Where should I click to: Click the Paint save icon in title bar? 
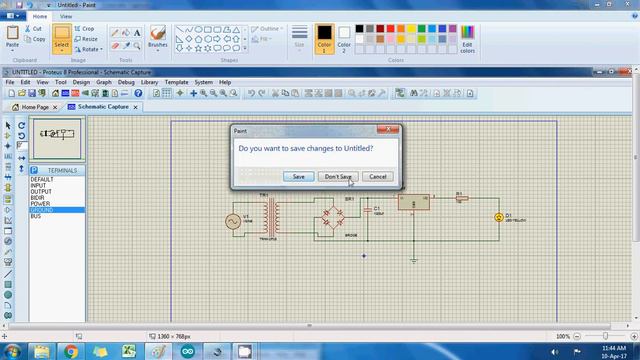click(19, 5)
